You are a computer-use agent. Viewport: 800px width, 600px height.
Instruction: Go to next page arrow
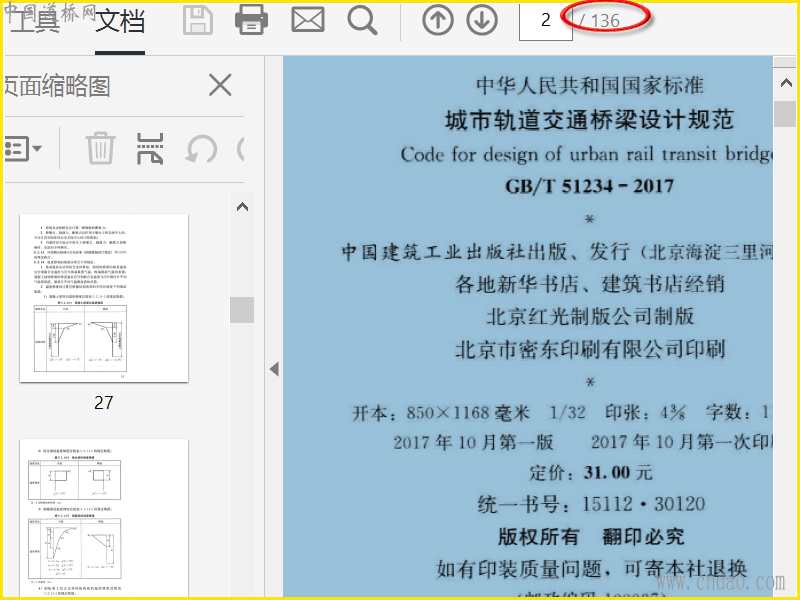[x=482, y=20]
